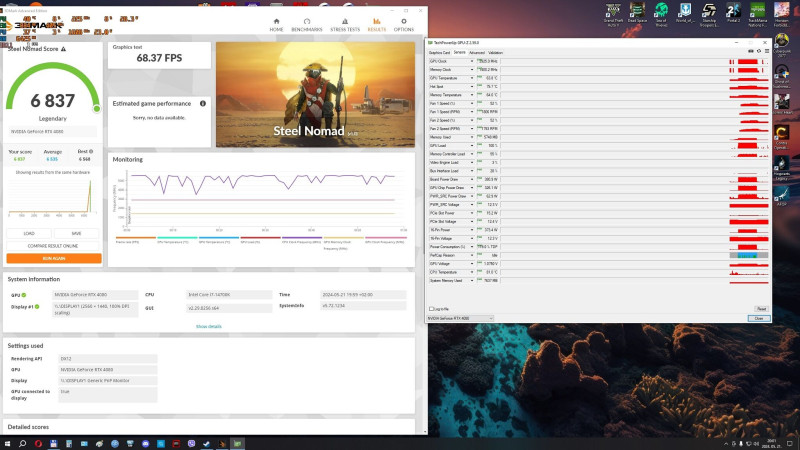This screenshot has width=800, height=450.
Task: Open the Portal 2 desktop shortcut
Action: tap(733, 13)
